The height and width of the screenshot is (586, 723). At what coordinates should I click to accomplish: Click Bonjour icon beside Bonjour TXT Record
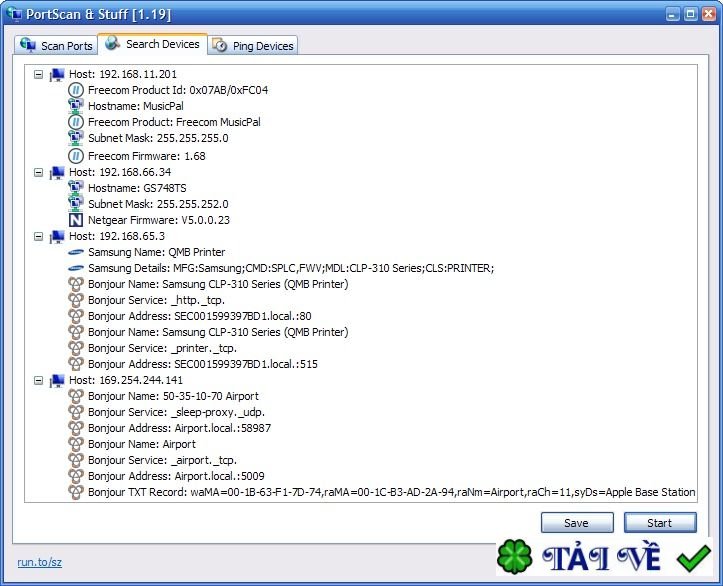[x=76, y=492]
